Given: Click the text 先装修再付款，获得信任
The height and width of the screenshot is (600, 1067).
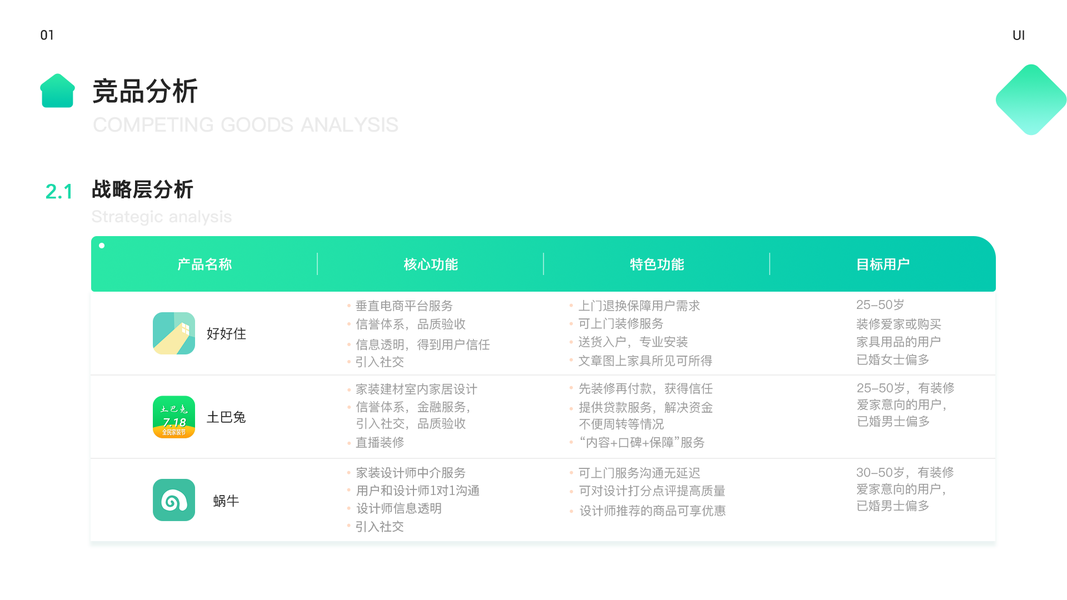Looking at the screenshot, I should [x=646, y=388].
